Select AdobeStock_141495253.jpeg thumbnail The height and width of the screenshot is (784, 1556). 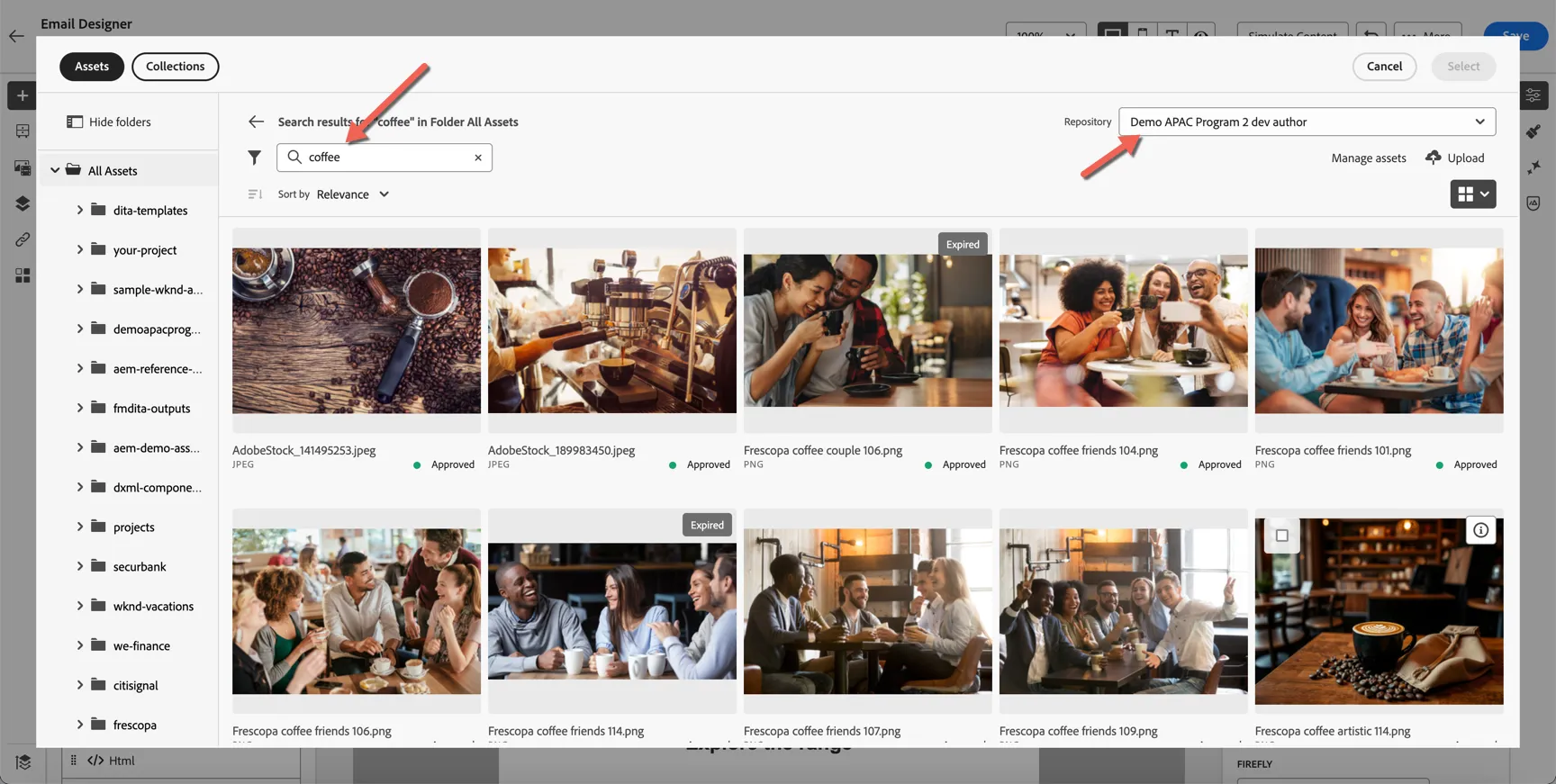tap(357, 330)
